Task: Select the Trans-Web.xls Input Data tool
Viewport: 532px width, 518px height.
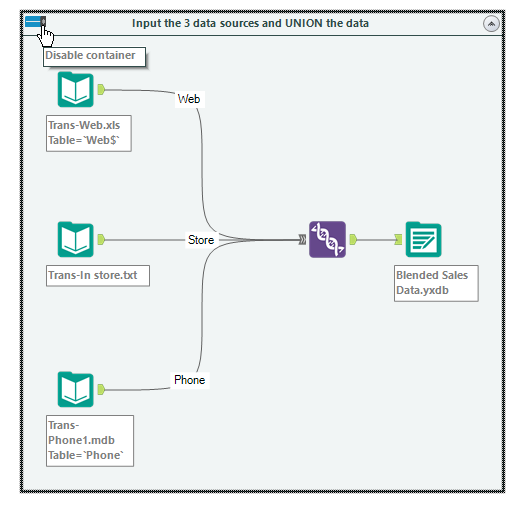Action: click(75, 90)
